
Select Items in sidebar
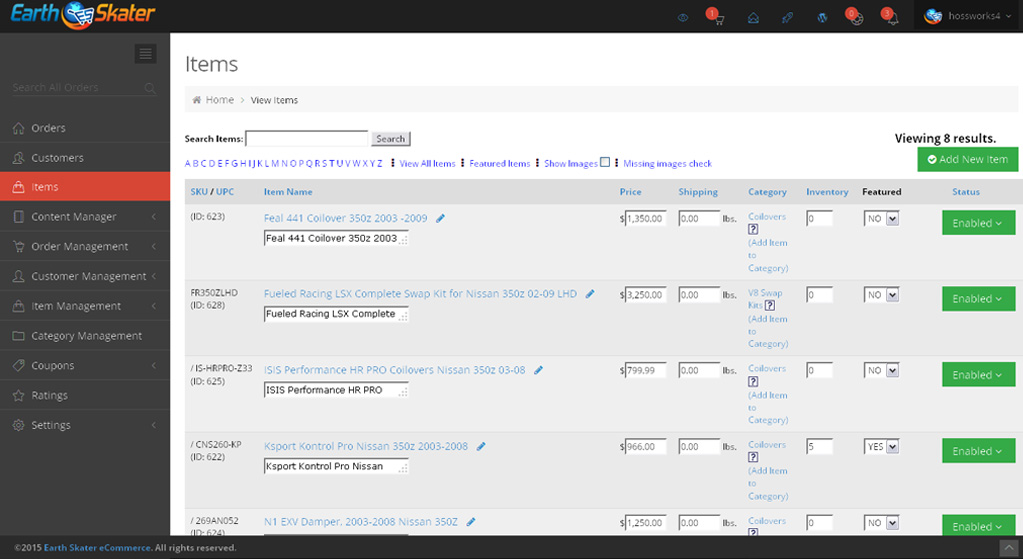(x=85, y=187)
